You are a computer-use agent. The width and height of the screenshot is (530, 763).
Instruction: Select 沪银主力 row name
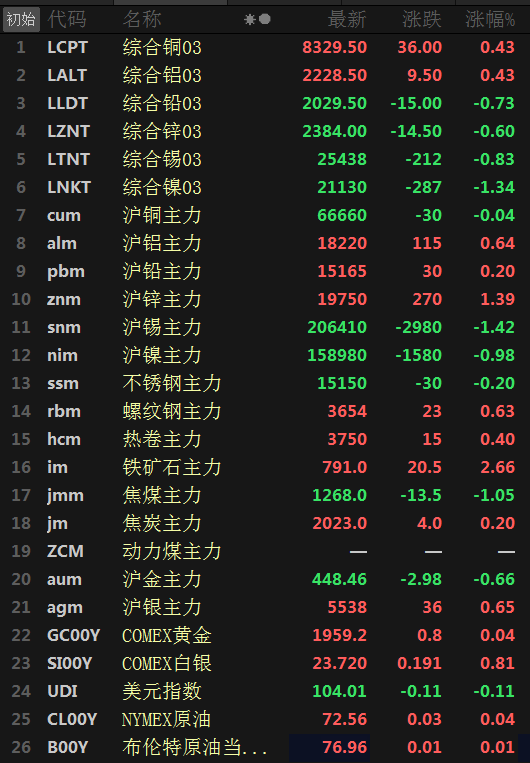coord(162,607)
